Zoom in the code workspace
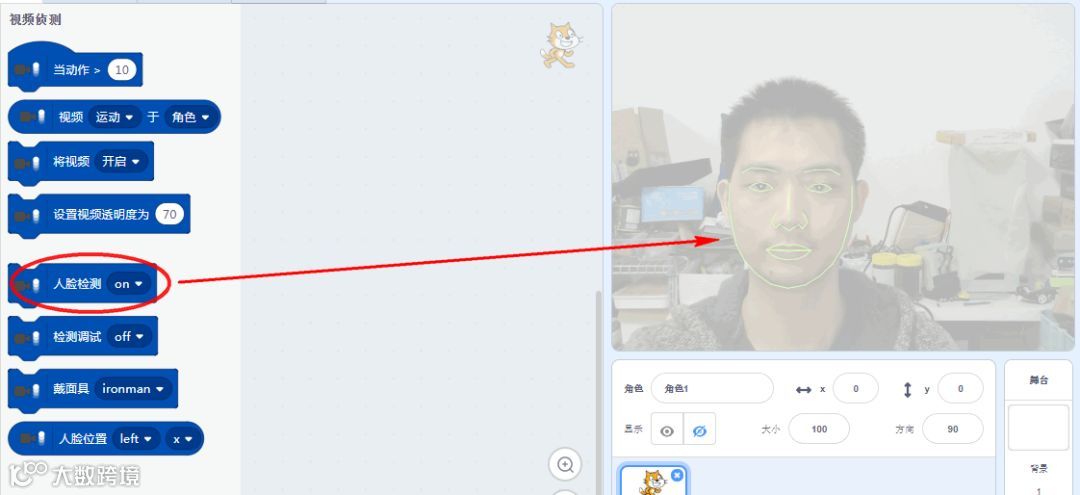 (x=565, y=465)
